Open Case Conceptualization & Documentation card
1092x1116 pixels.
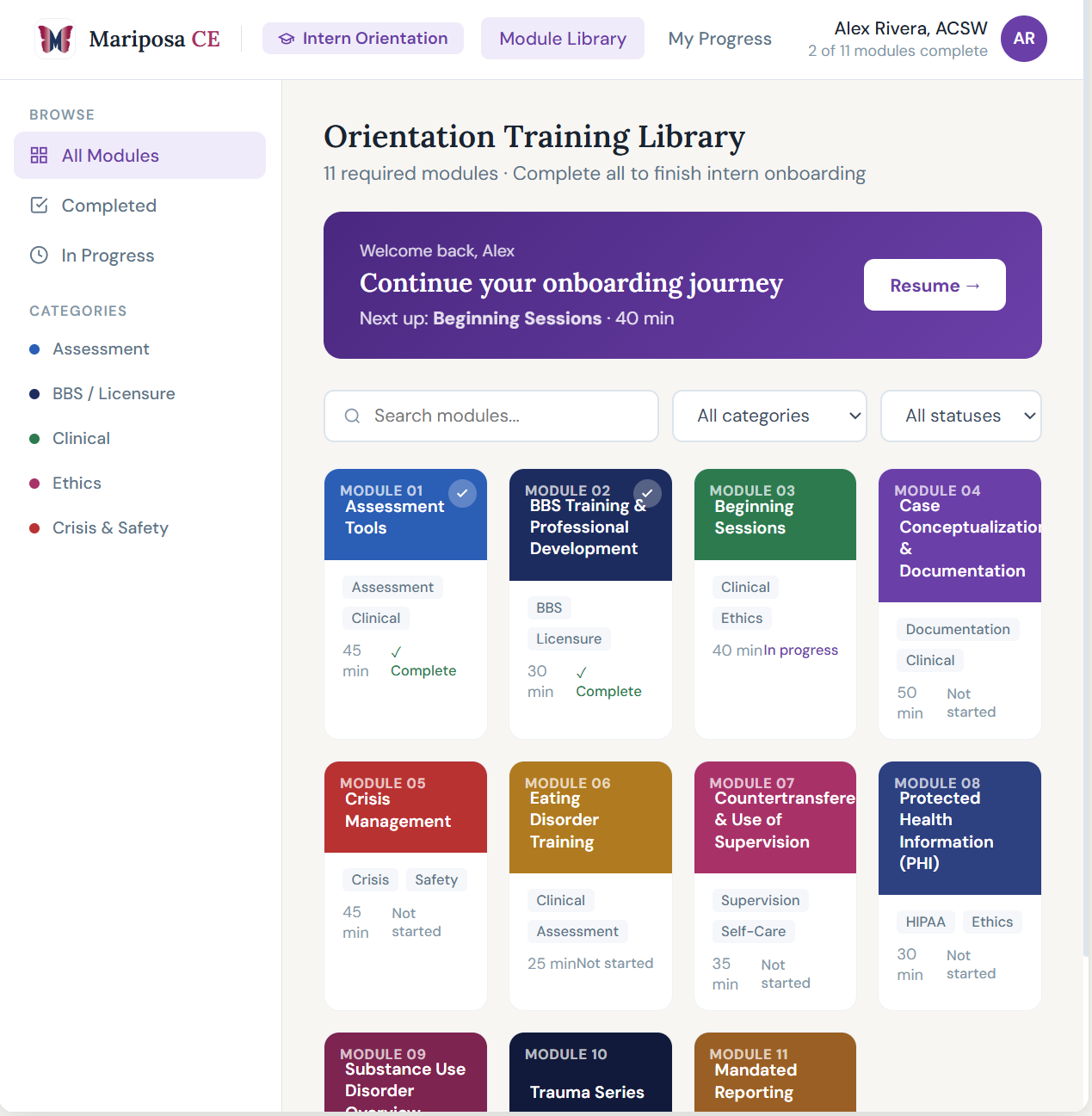959,603
